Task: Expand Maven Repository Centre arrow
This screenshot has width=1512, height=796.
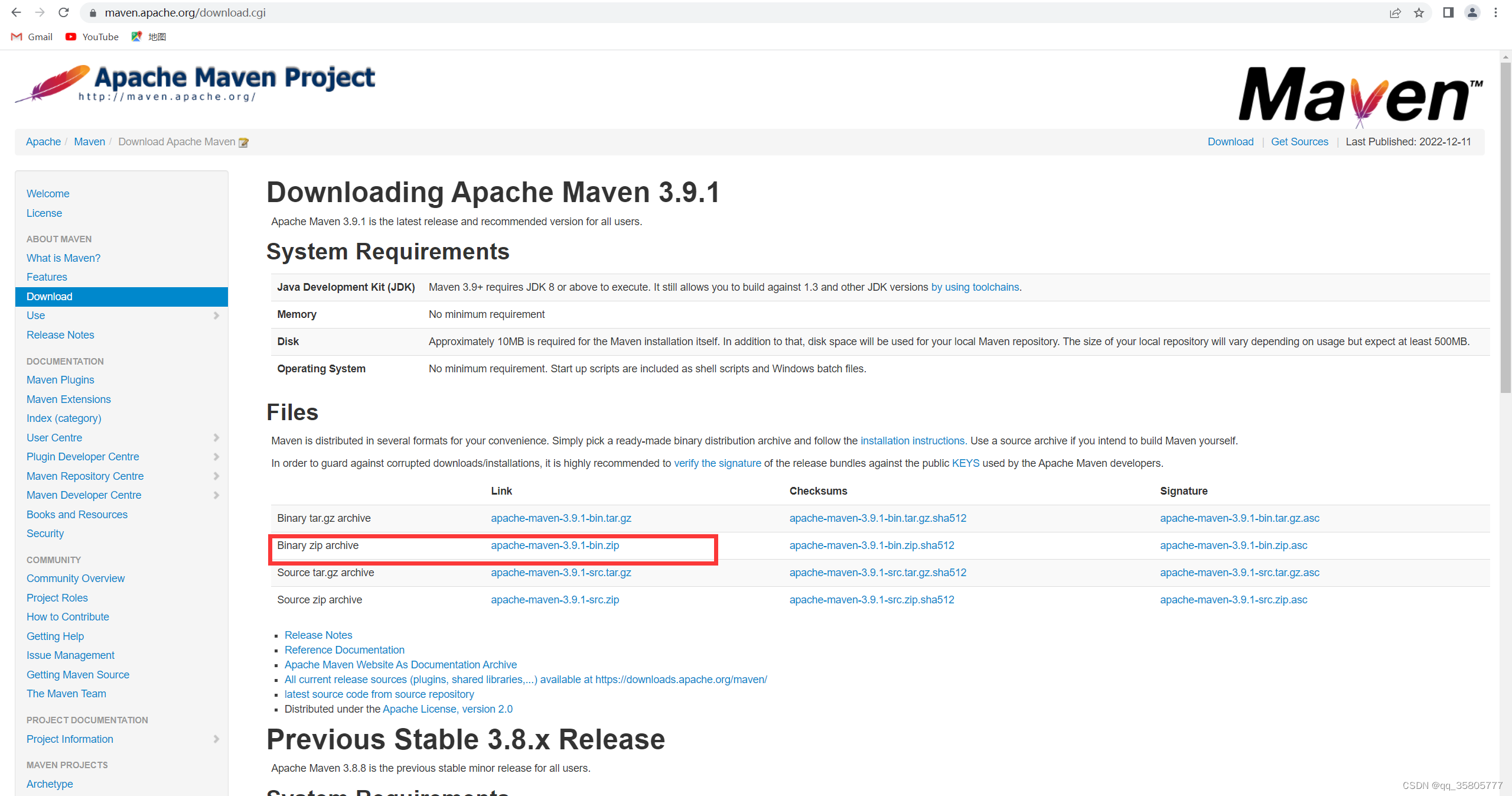Action: (216, 476)
